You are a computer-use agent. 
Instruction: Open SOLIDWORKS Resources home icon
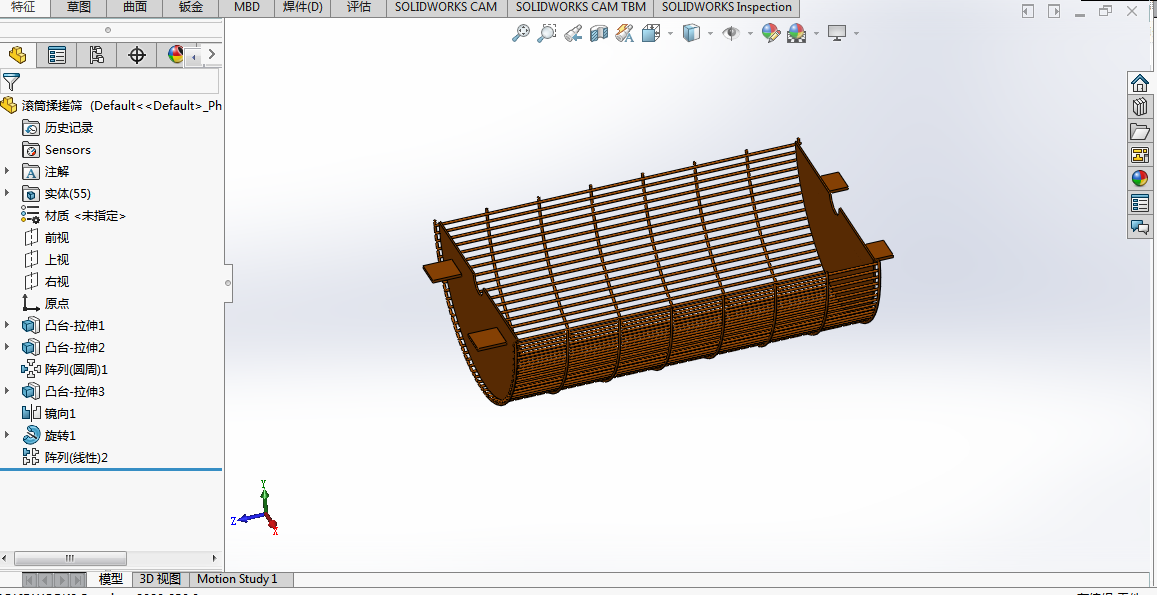click(x=1140, y=83)
